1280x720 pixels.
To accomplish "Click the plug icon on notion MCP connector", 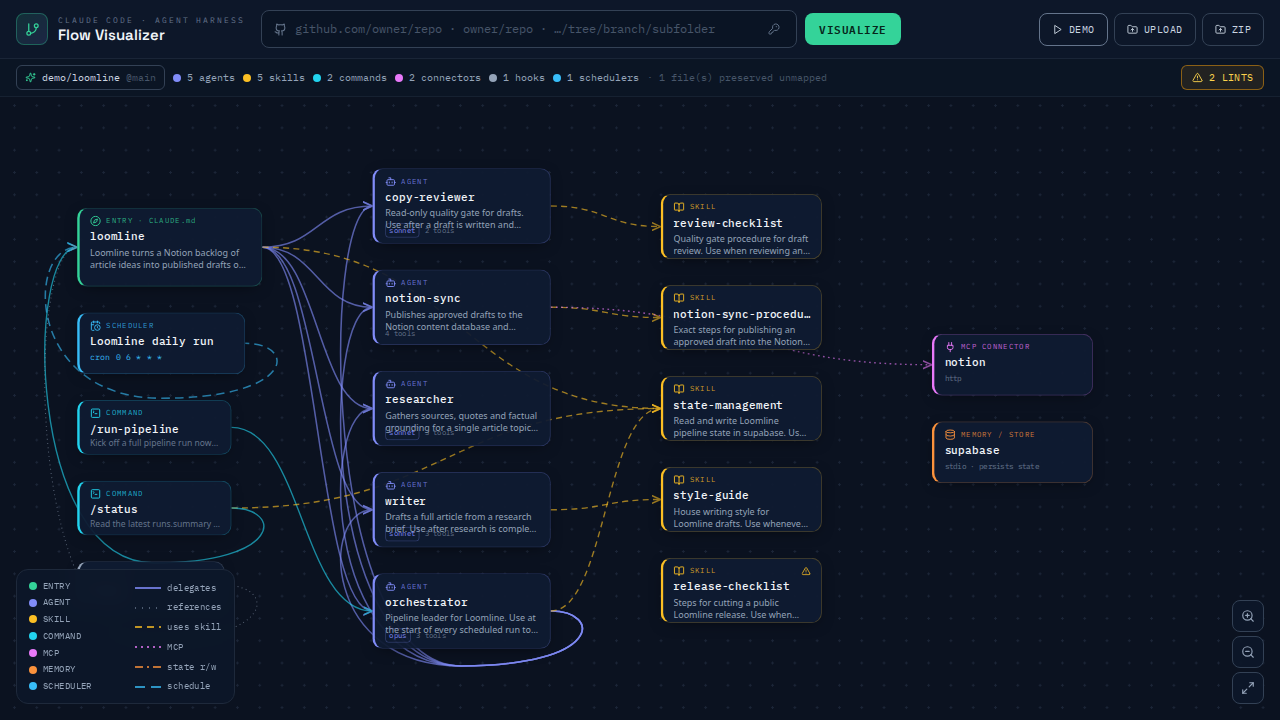I will [x=950, y=347].
